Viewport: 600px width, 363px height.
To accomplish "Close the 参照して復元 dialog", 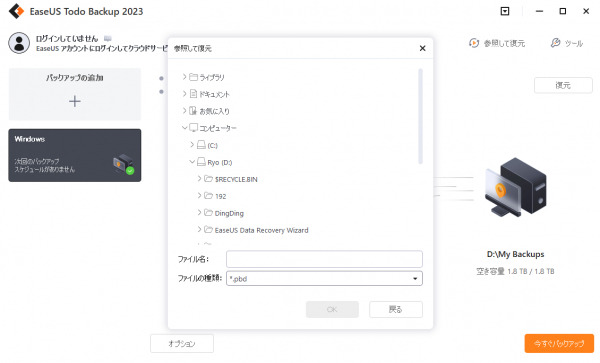I will (422, 48).
